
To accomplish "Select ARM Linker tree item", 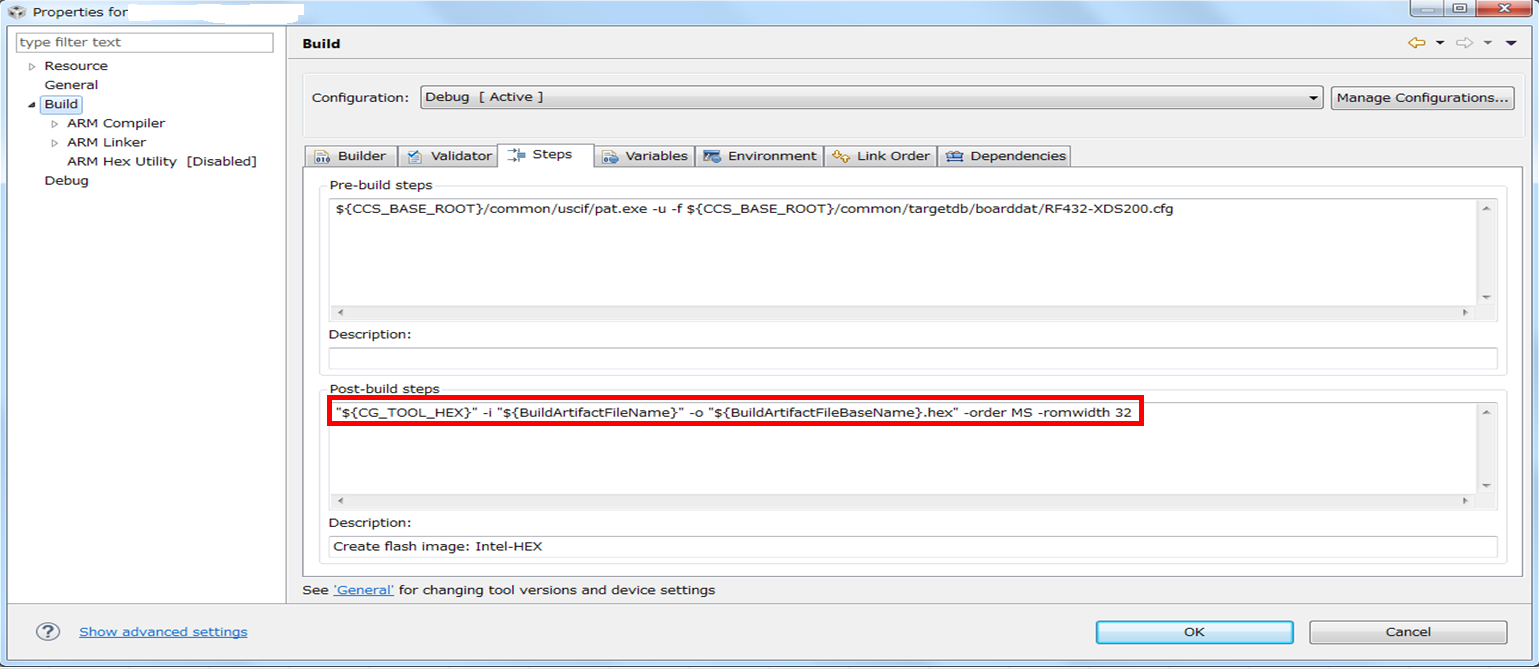I will (x=106, y=142).
